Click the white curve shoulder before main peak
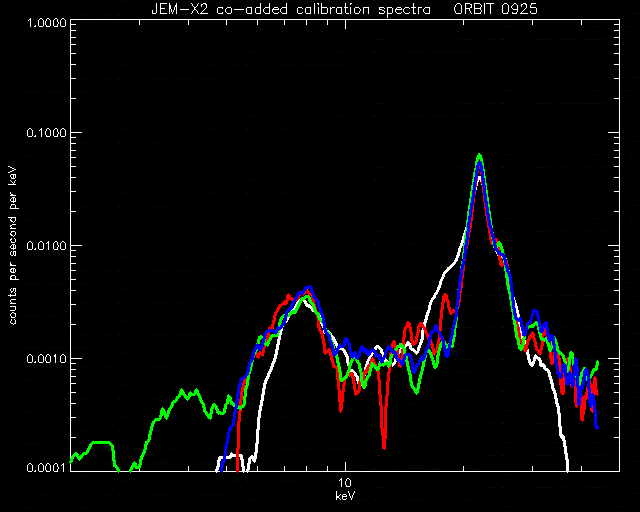Viewport: 640px width, 512px height. [x=447, y=267]
